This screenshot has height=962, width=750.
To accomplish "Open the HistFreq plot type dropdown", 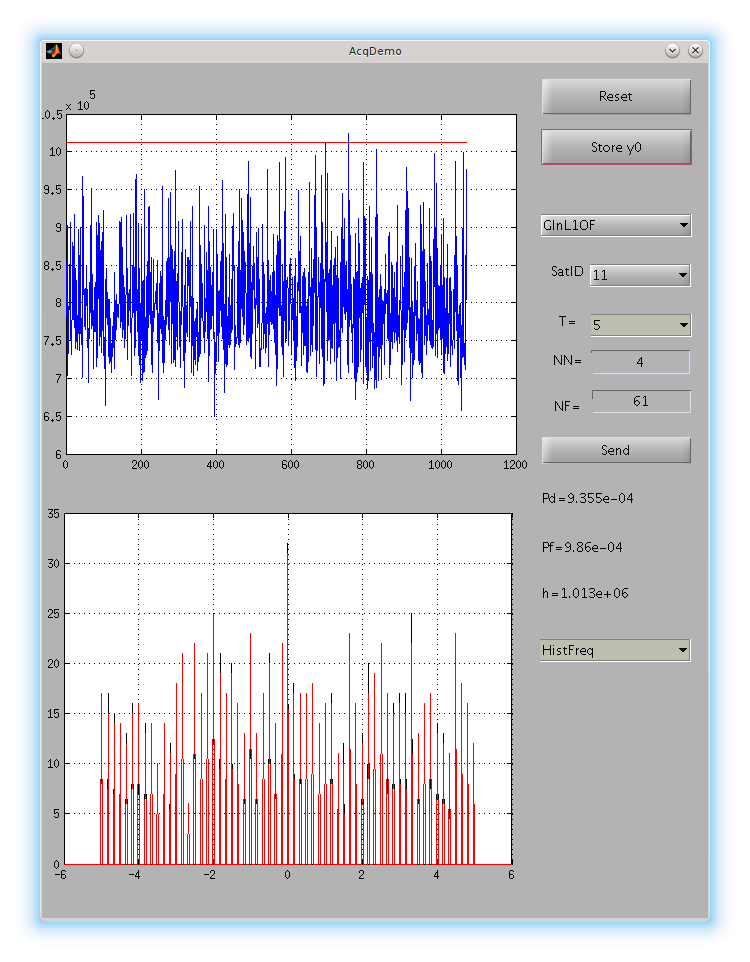I will tap(616, 651).
